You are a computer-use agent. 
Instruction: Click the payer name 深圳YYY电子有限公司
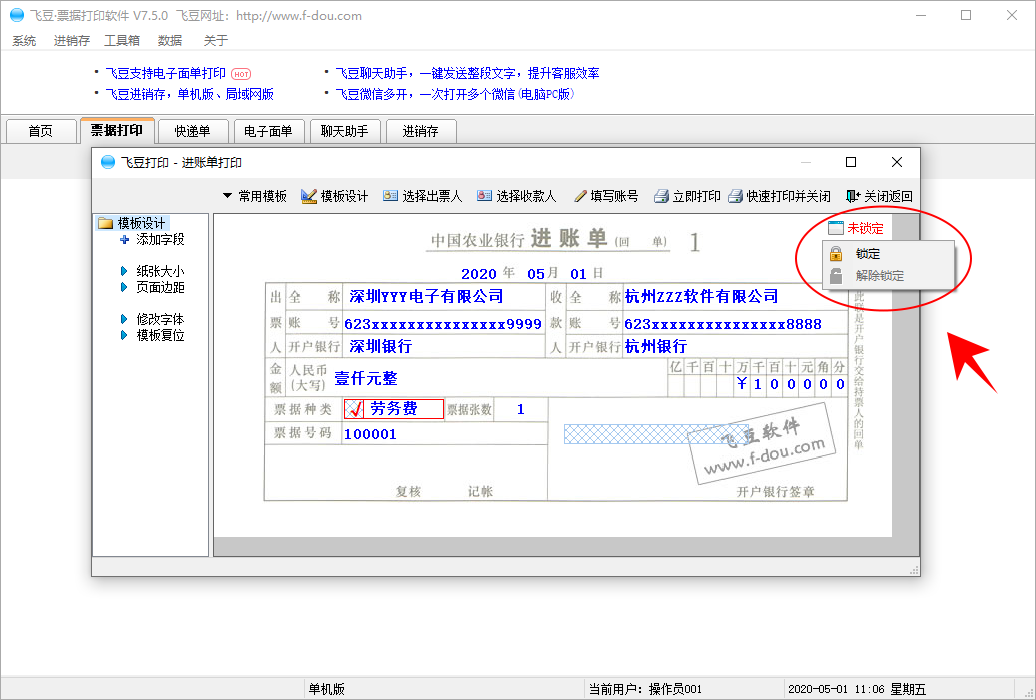click(426, 296)
